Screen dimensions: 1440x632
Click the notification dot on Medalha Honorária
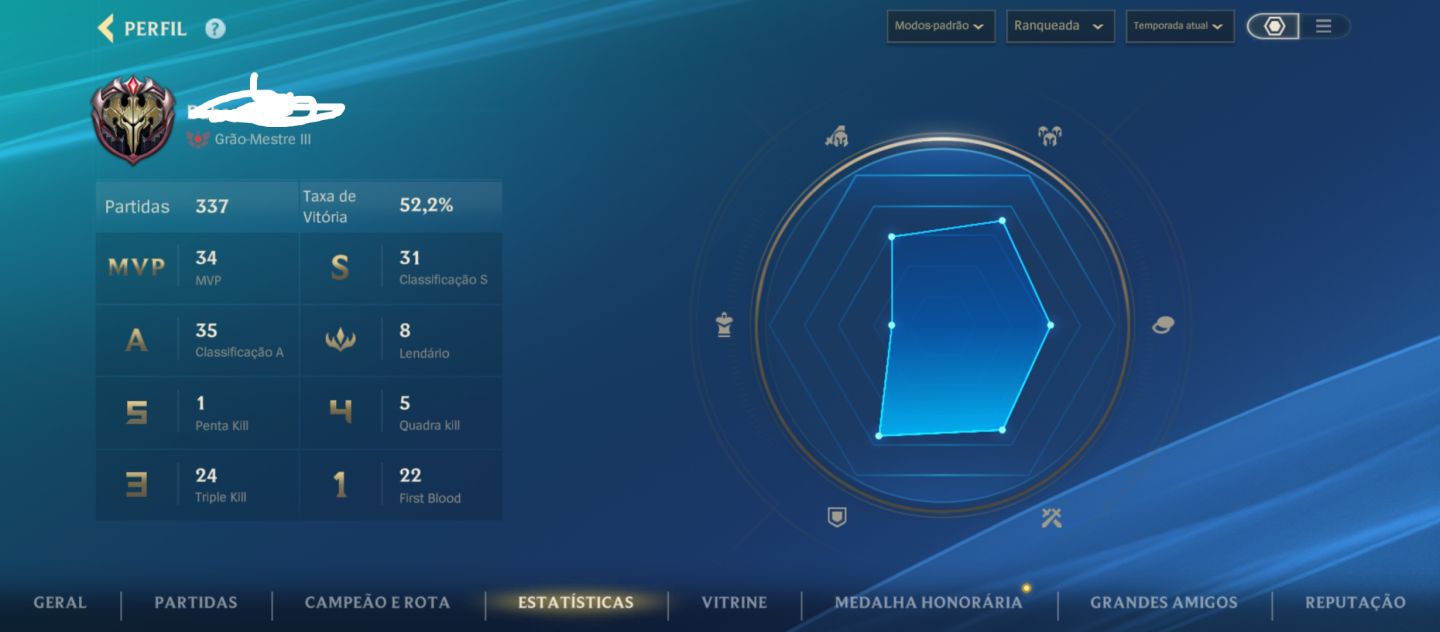(1026, 588)
